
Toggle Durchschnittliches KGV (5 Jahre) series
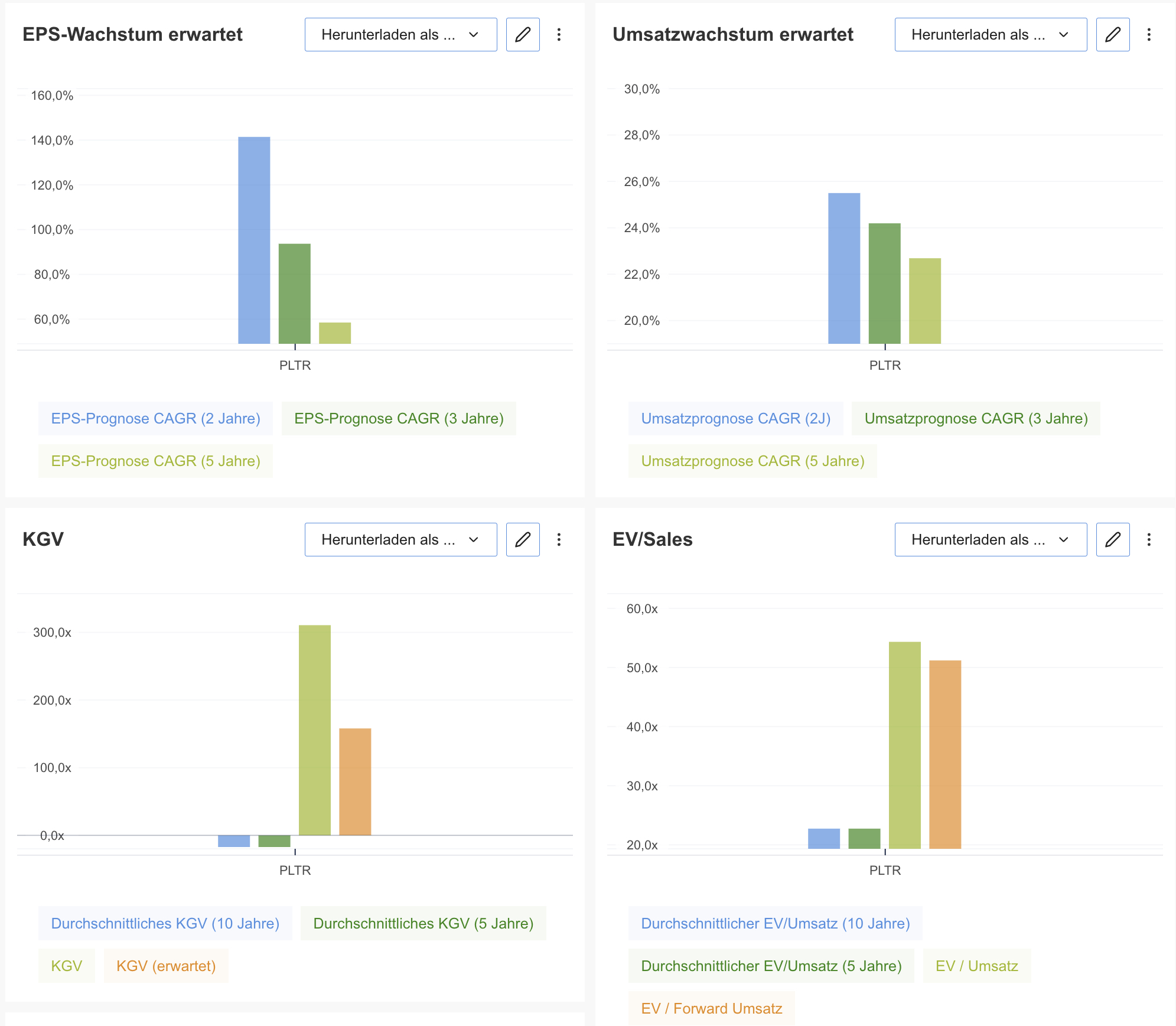pyautogui.click(x=424, y=923)
